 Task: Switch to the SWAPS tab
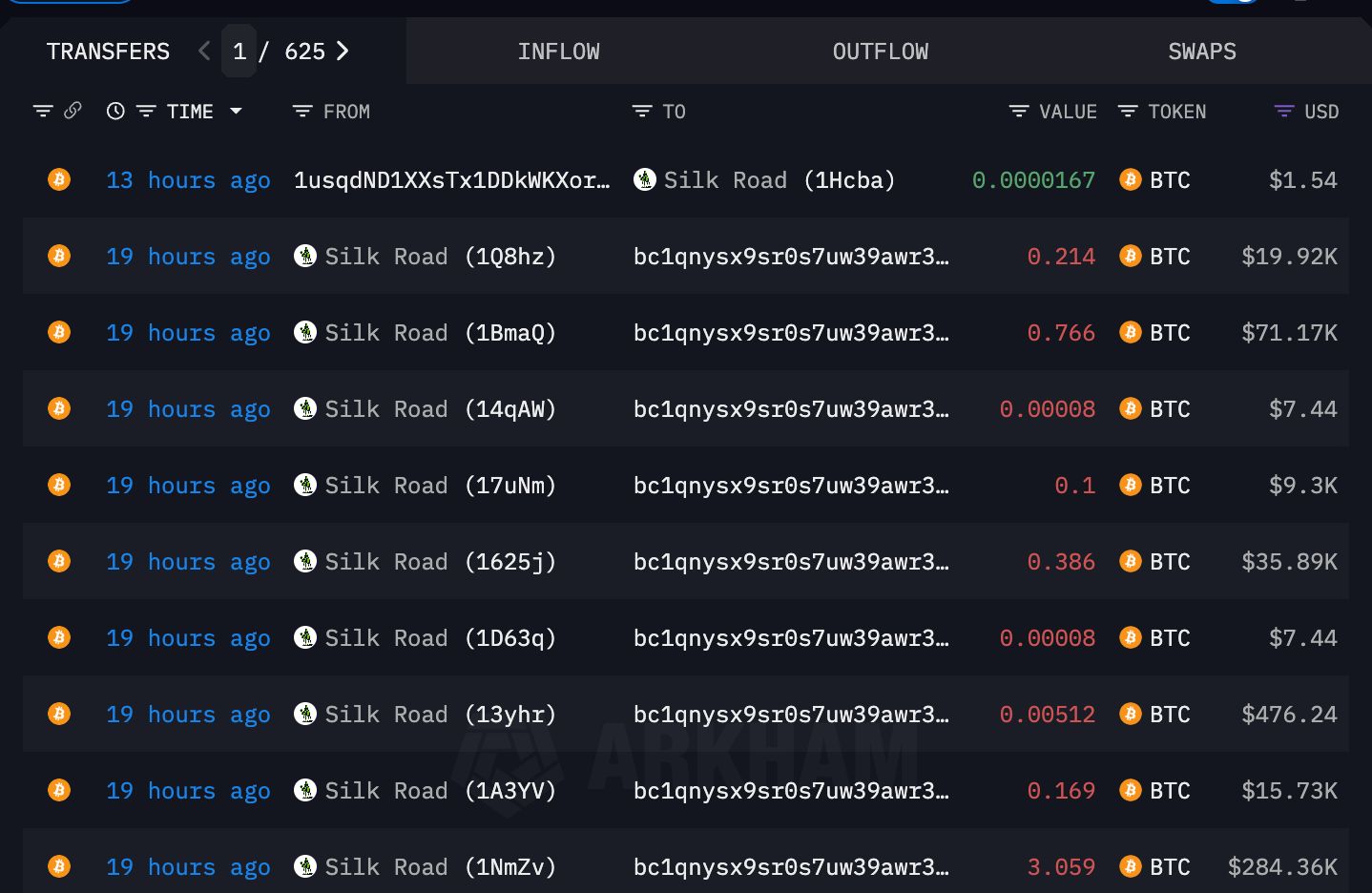(1201, 52)
